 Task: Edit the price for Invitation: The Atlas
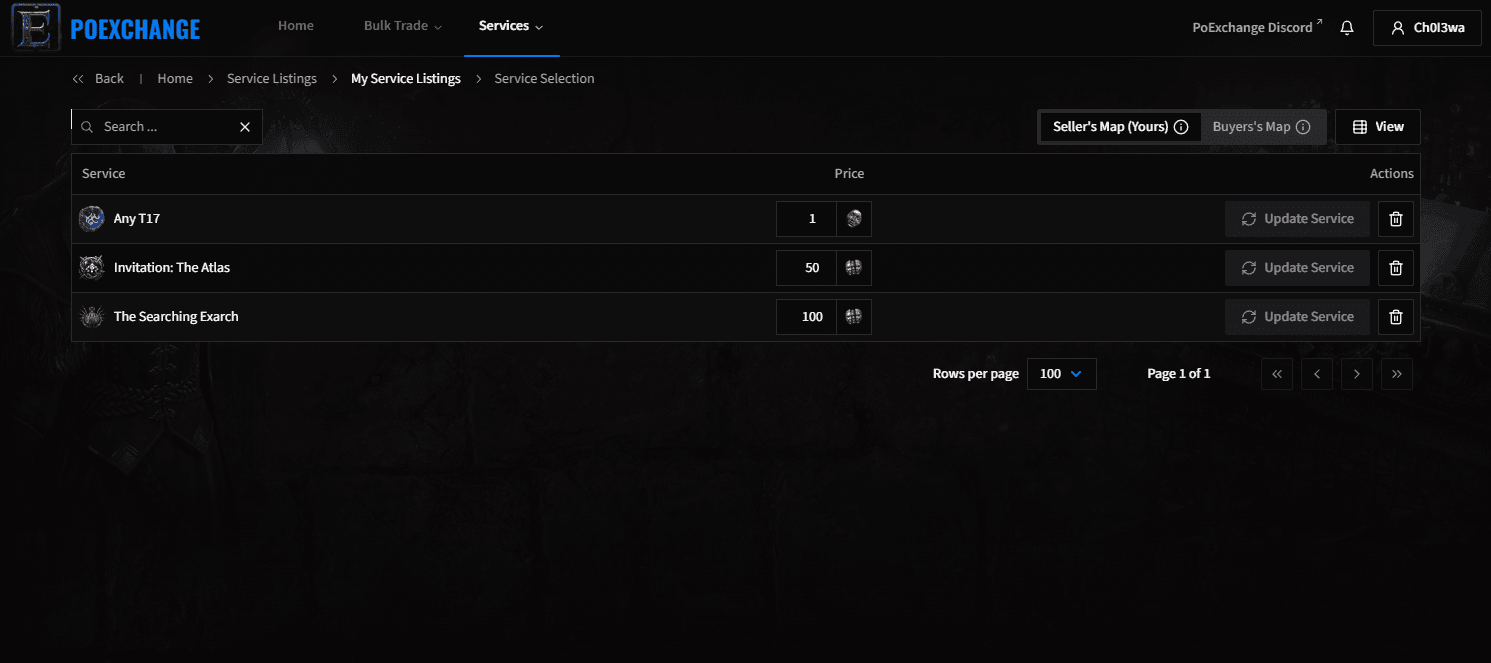pyautogui.click(x=806, y=268)
